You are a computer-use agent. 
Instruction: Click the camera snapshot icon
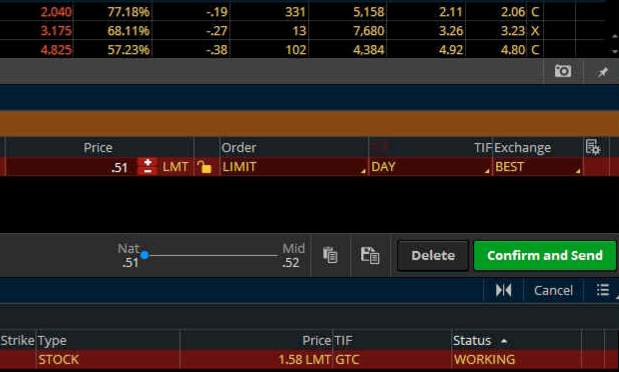point(563,71)
